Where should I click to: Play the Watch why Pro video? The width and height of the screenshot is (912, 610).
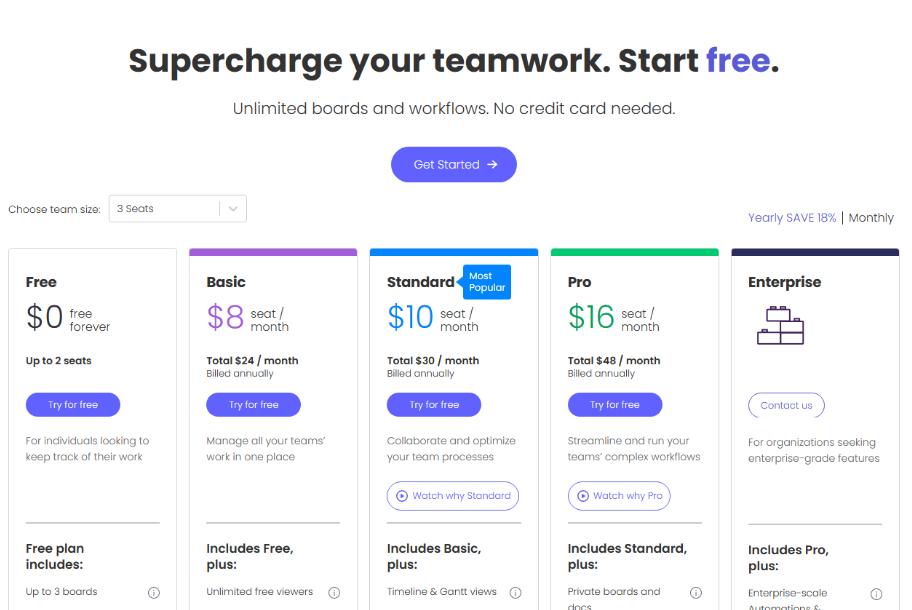tap(619, 496)
